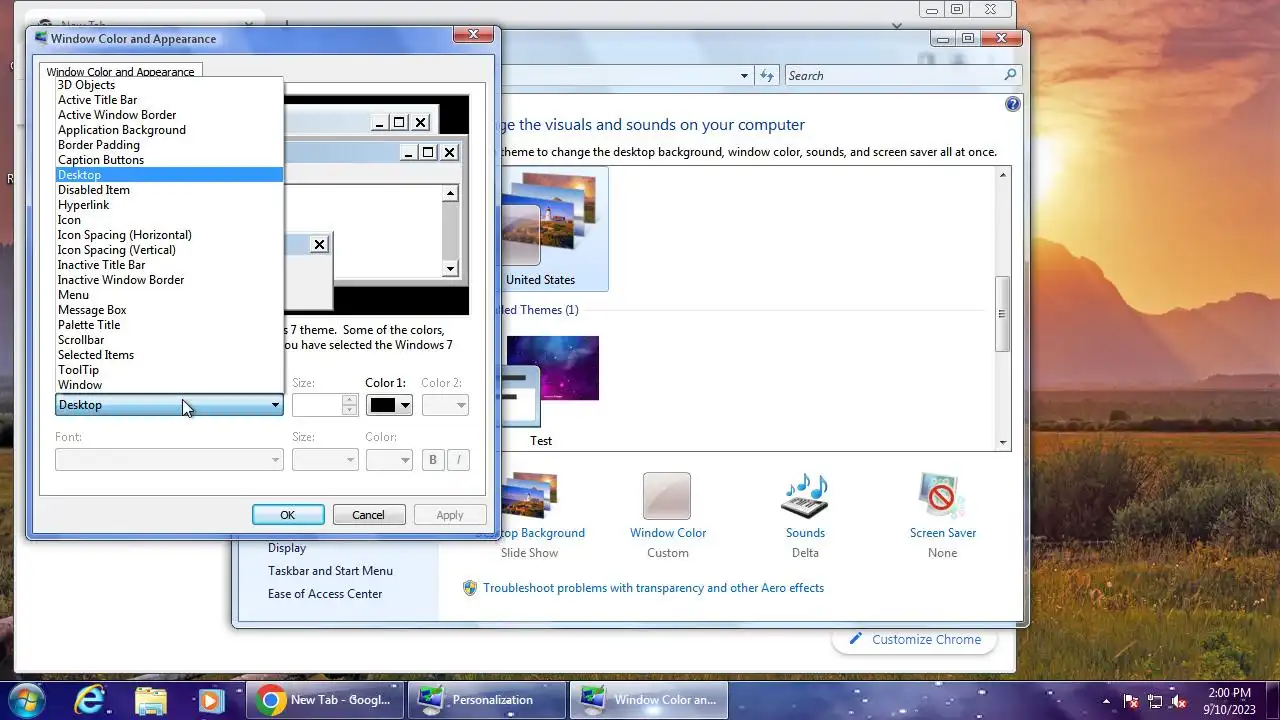Choose Active Title Bar from the list
This screenshot has width=1280, height=720.
[x=169, y=100]
